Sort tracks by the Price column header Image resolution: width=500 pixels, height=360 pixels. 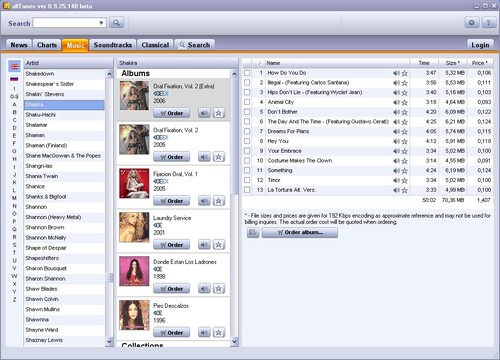click(x=480, y=63)
